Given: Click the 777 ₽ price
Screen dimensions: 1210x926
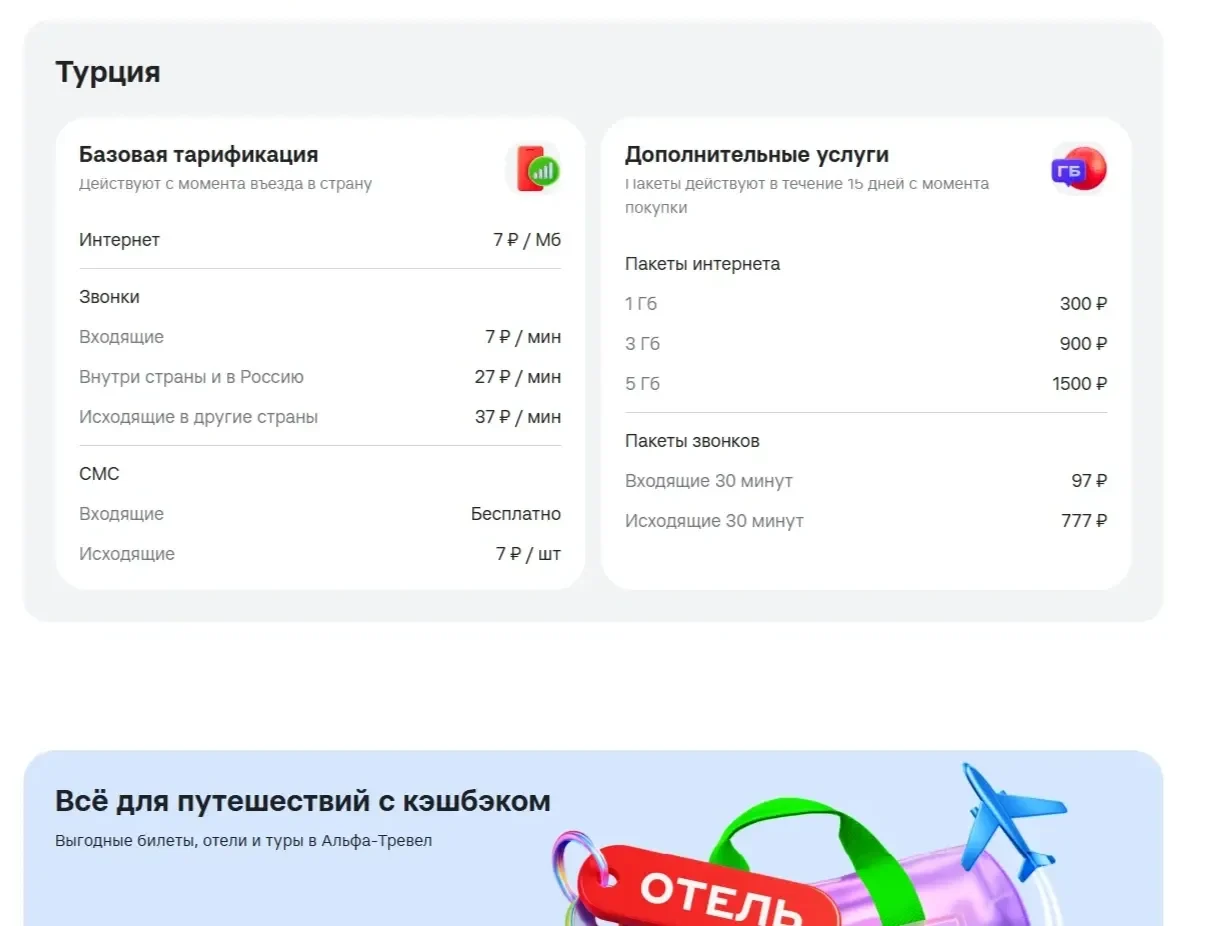Looking at the screenshot, I should [x=1084, y=521].
